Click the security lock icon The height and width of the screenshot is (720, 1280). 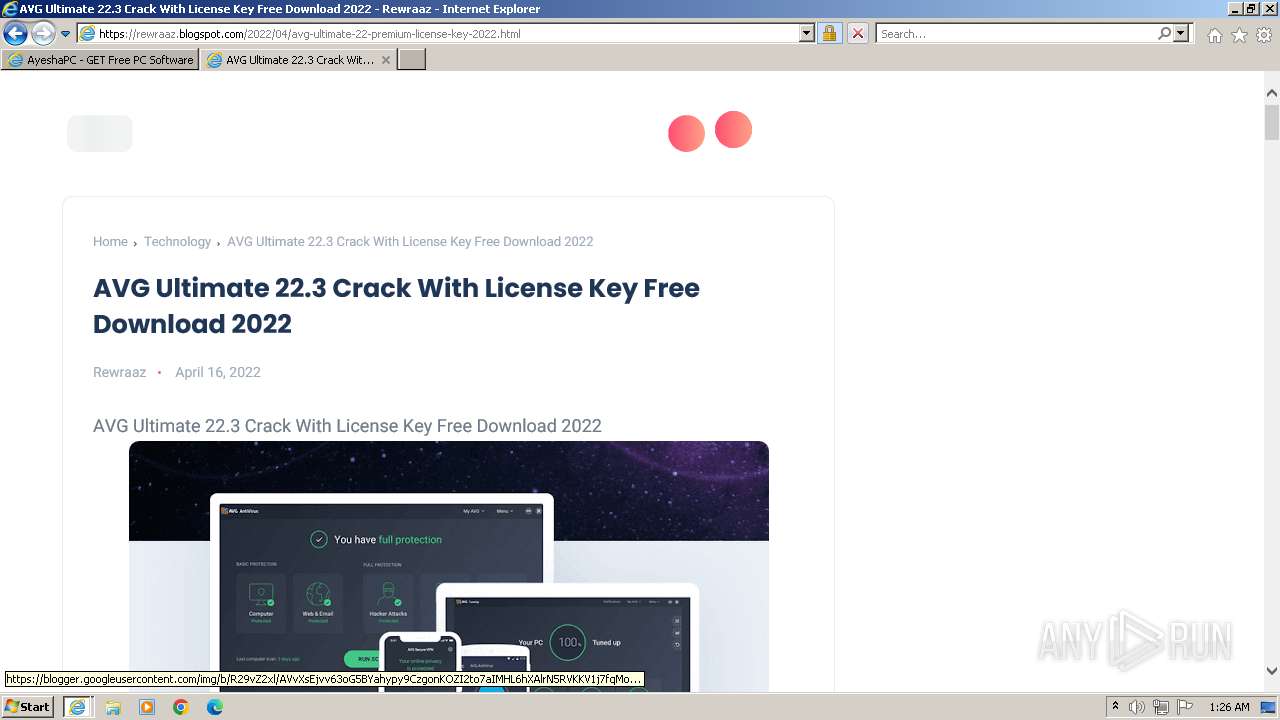click(x=829, y=34)
